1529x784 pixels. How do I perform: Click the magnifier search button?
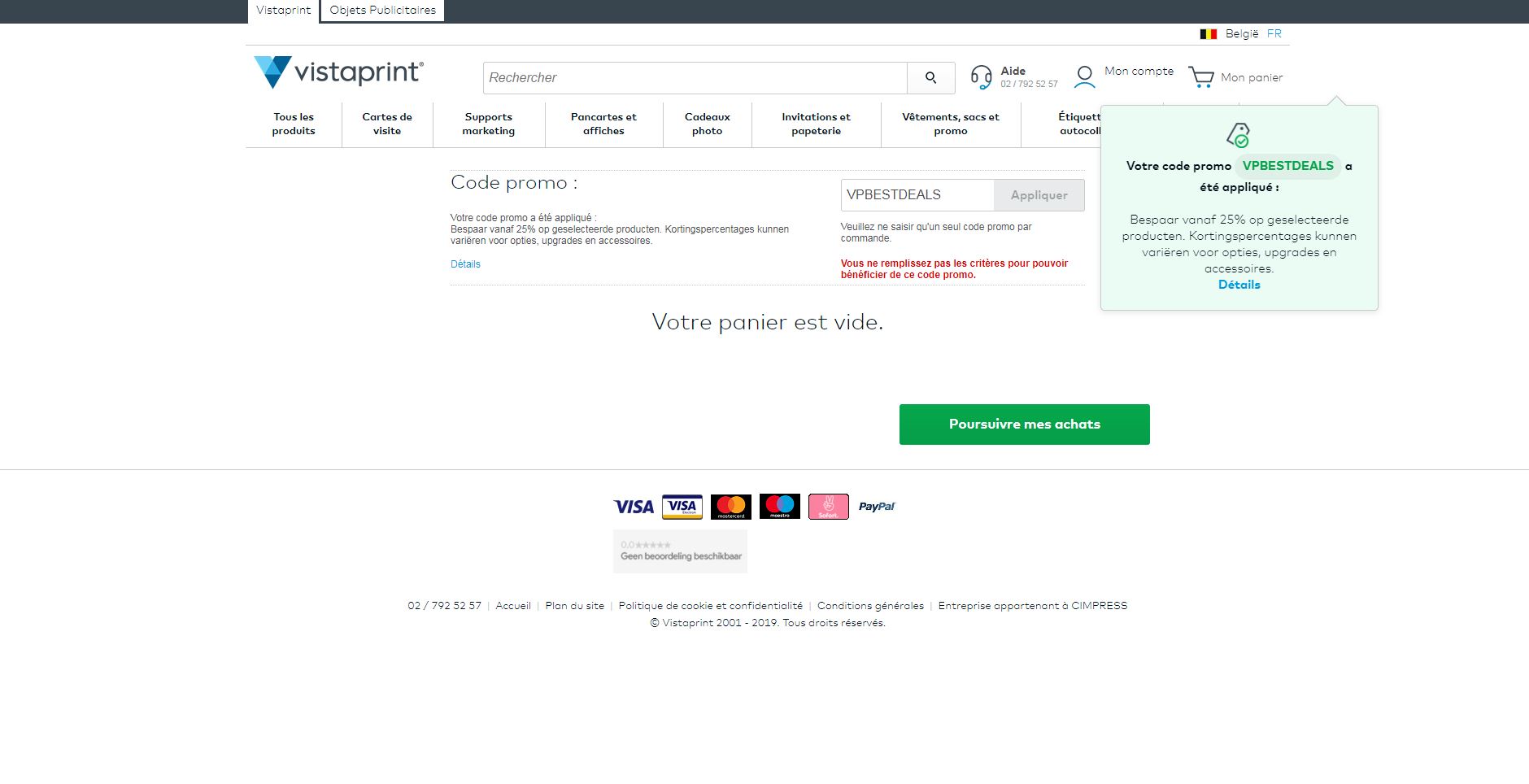point(930,78)
